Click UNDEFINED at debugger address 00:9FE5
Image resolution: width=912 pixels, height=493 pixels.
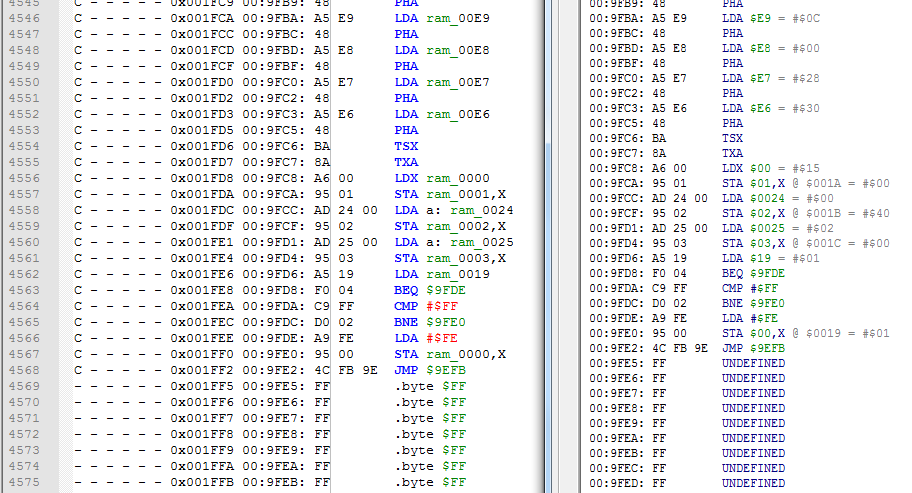(x=753, y=363)
